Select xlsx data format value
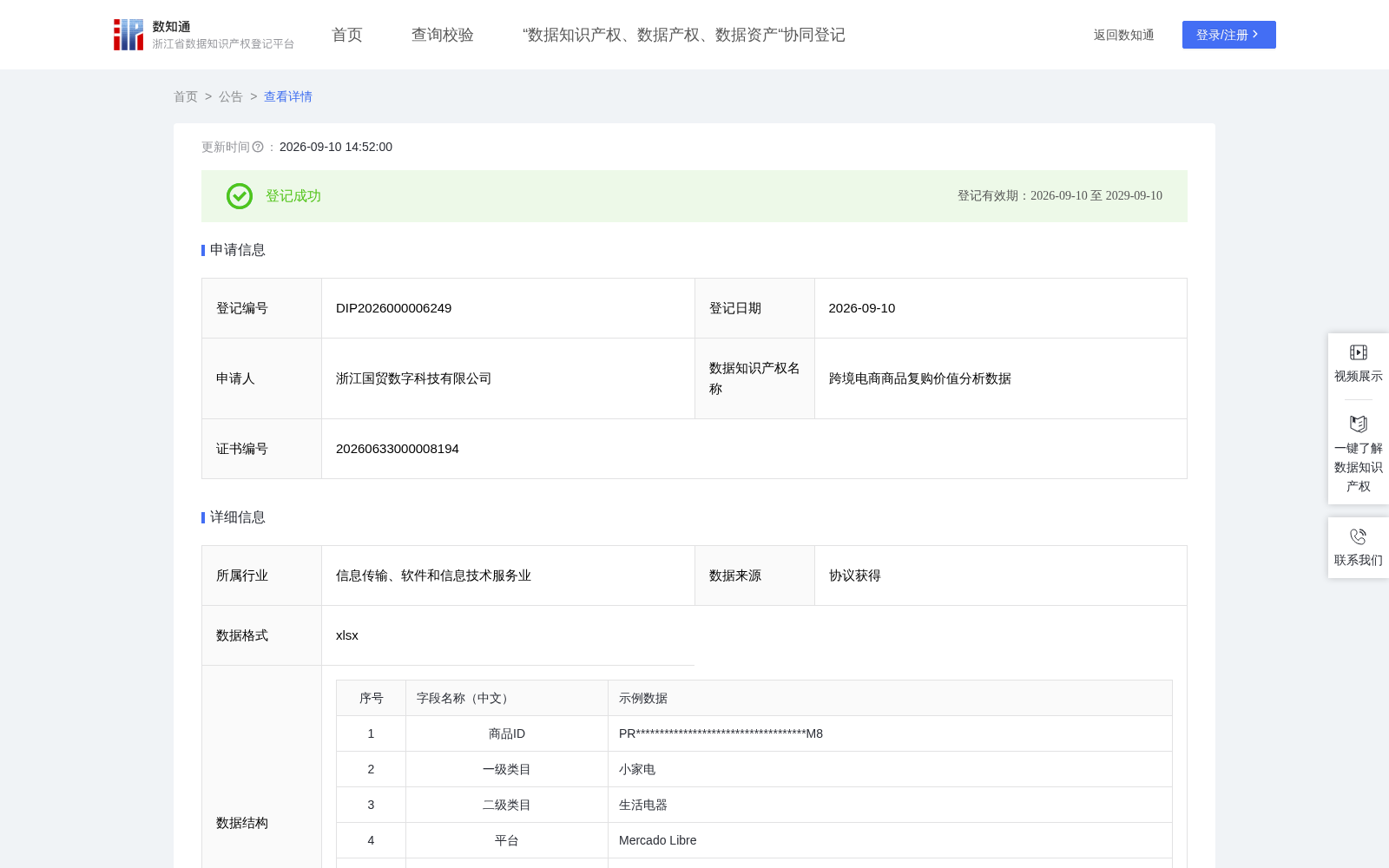1389x868 pixels. pos(347,635)
